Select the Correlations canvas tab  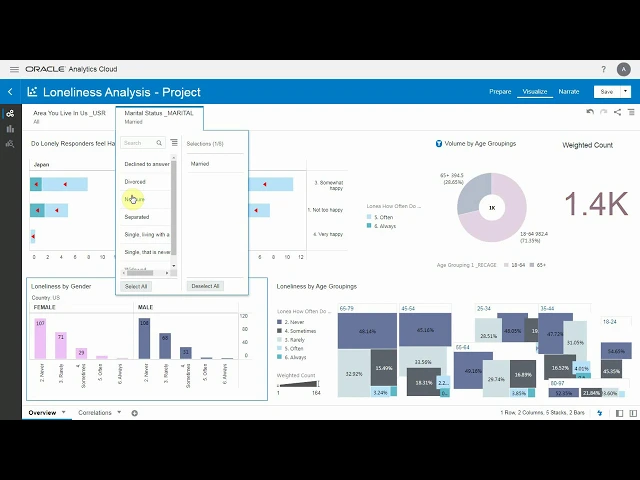tap(95, 413)
